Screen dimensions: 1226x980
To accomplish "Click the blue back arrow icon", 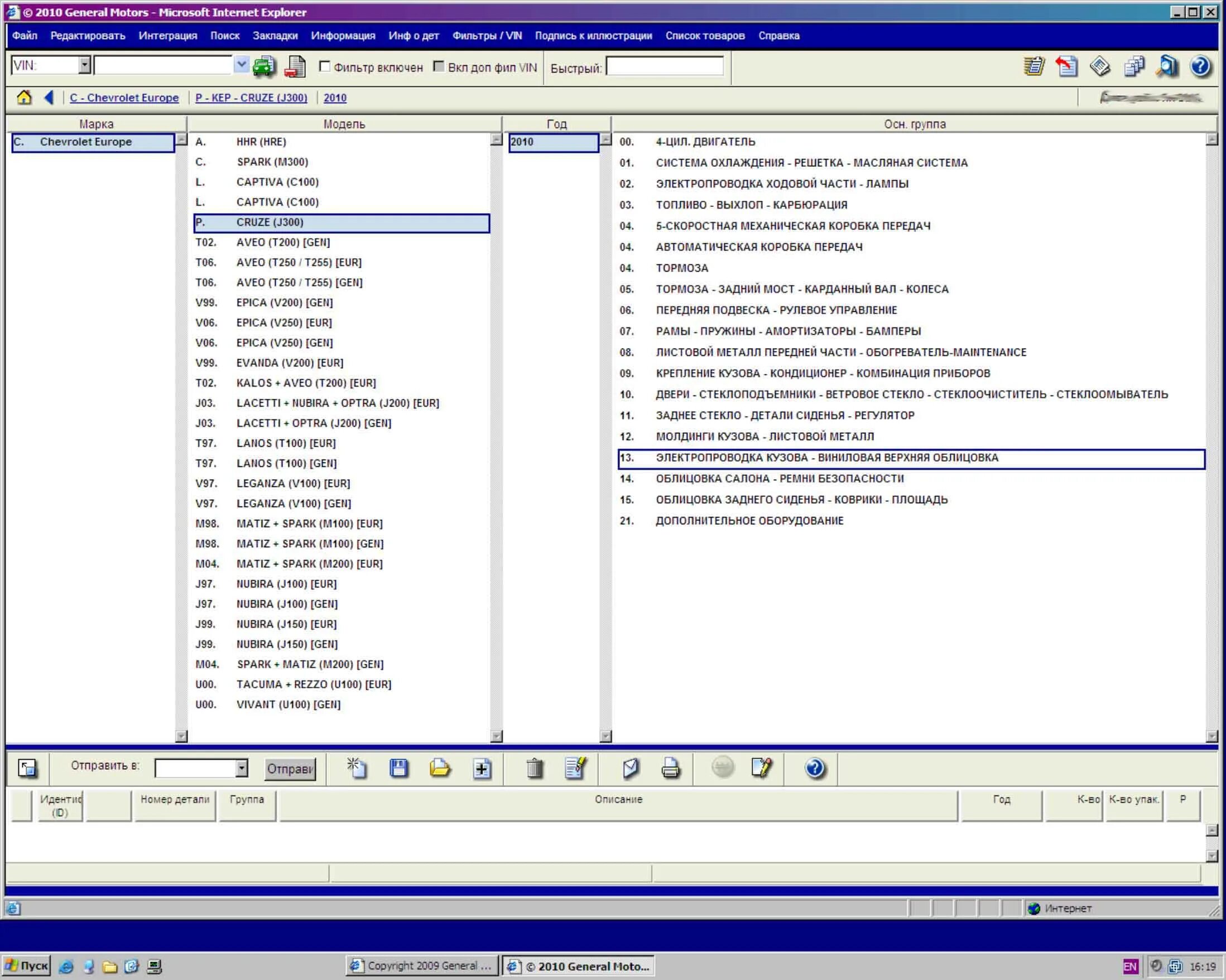I will pyautogui.click(x=49, y=98).
